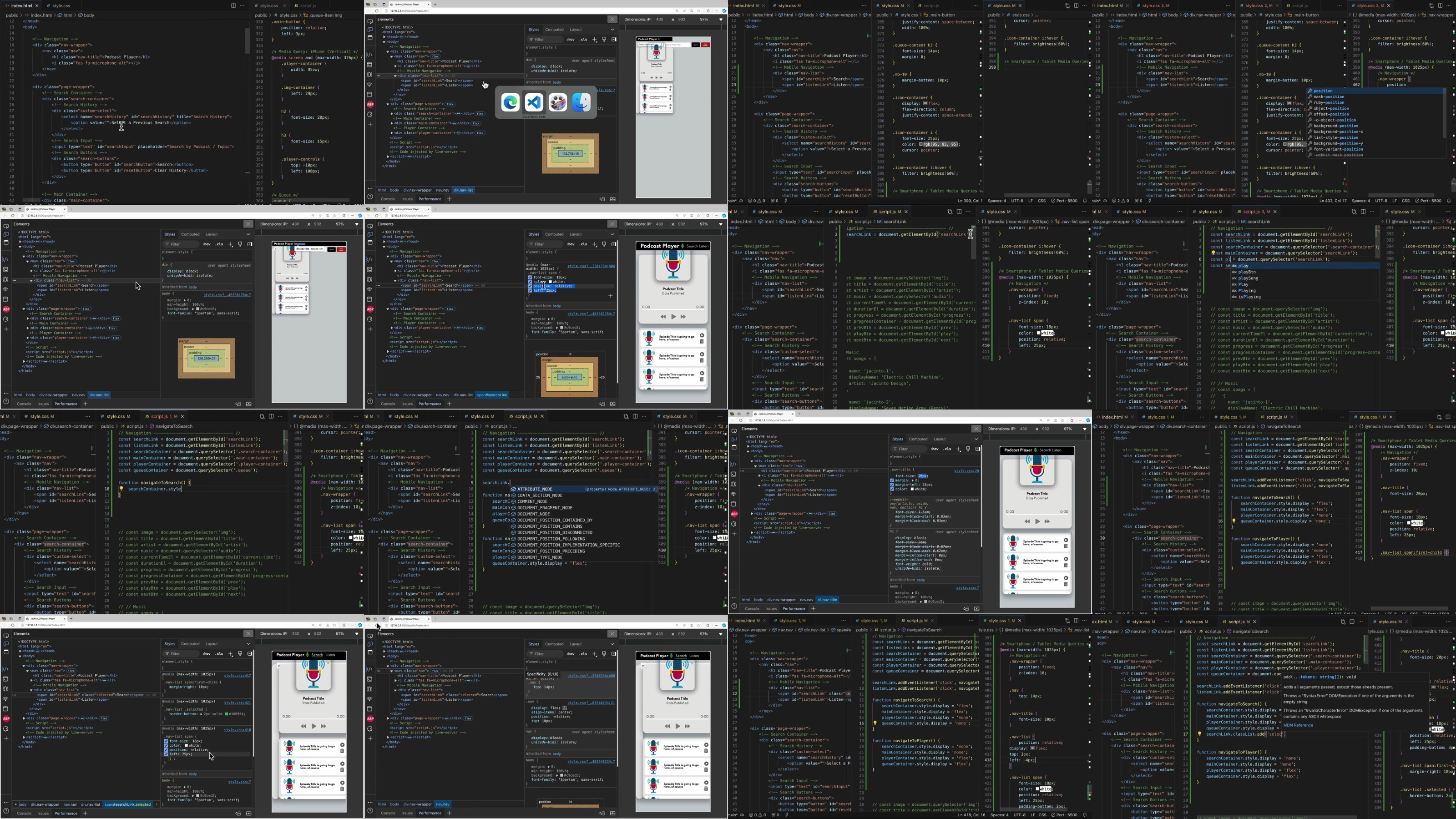Choose mask-position from the autocomplete list
Viewport: 1456px width, 819px height.
click(1328, 96)
